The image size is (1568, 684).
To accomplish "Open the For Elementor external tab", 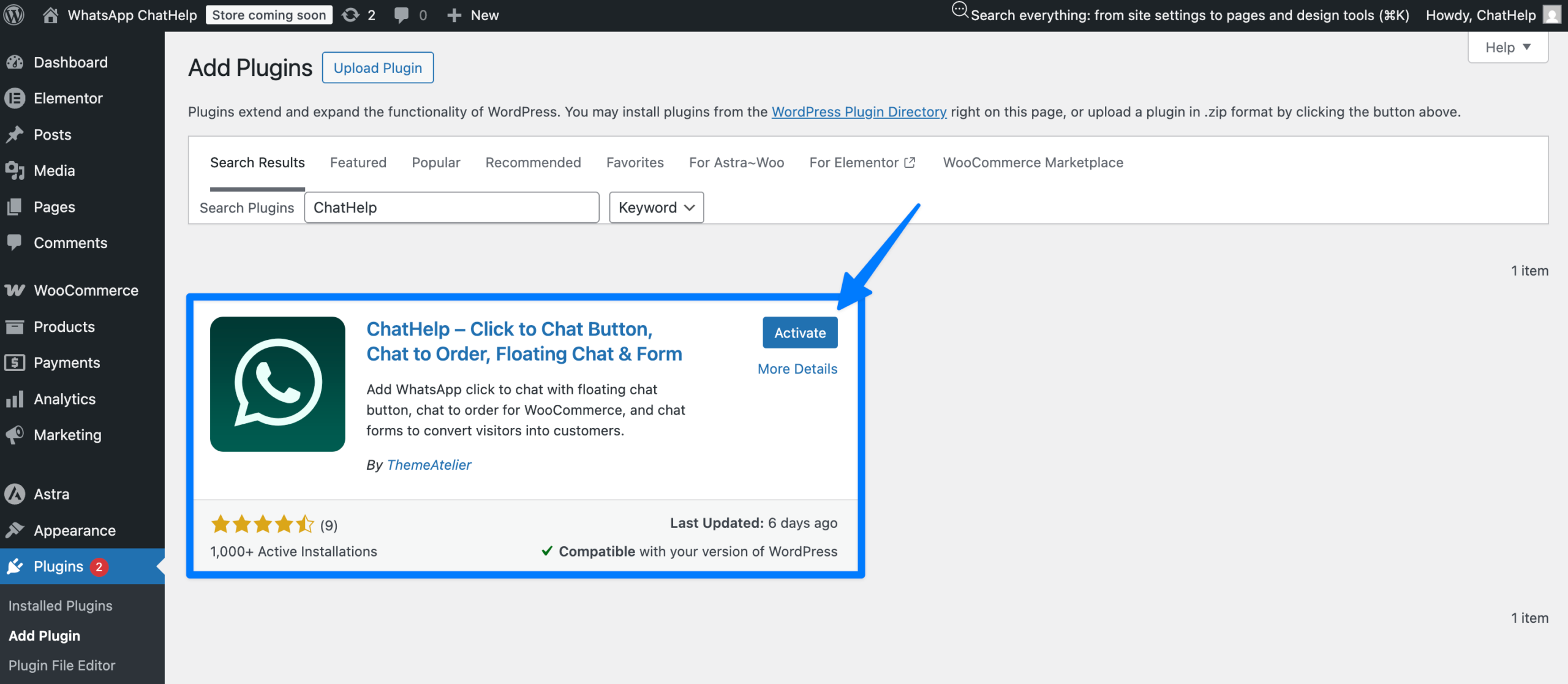I will click(862, 162).
